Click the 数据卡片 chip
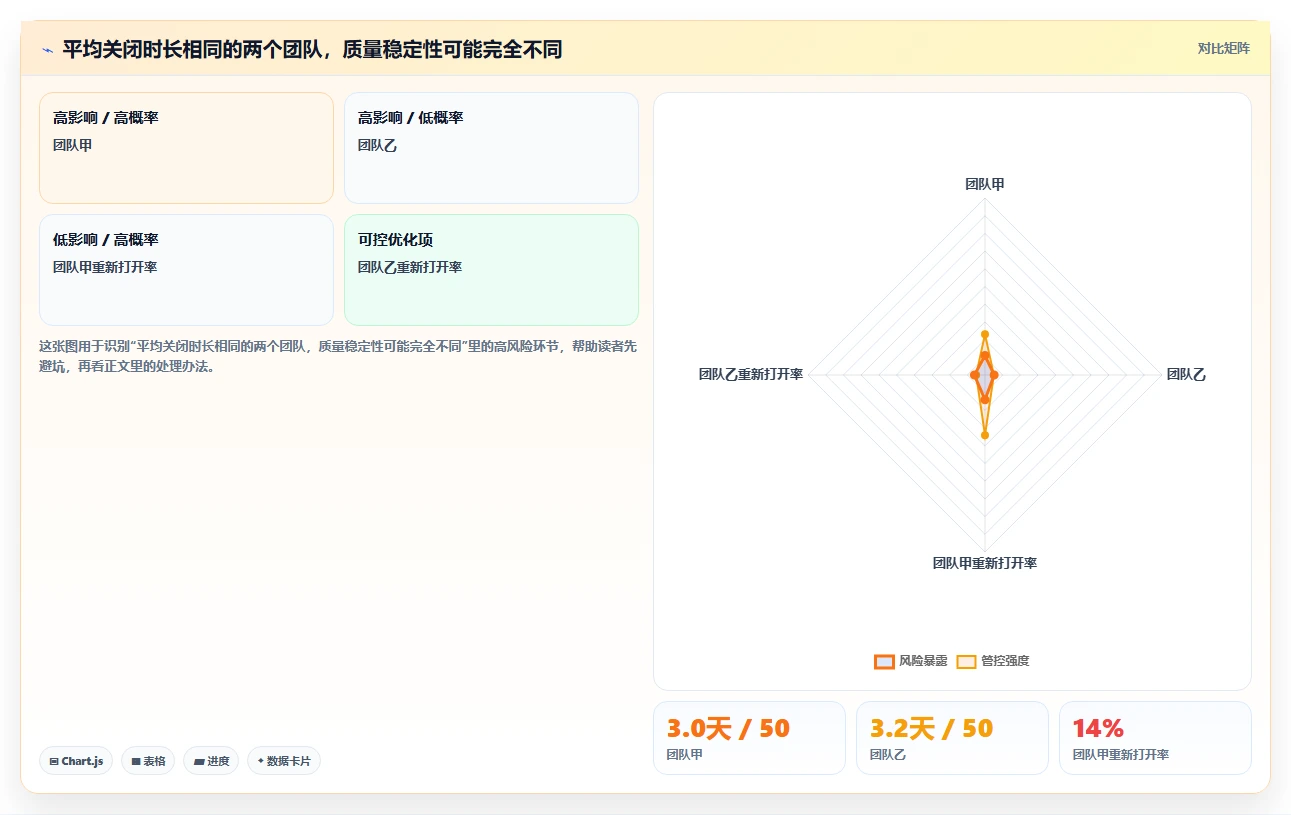 coord(284,761)
